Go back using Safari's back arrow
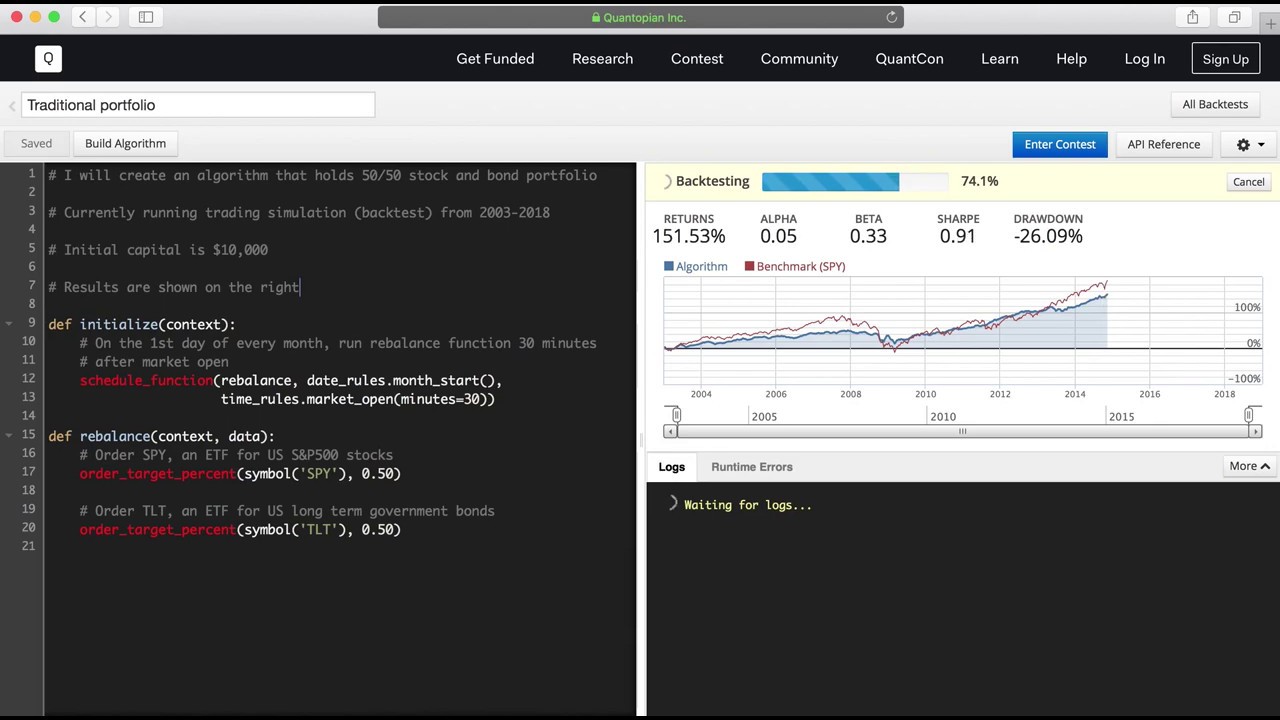The image size is (1280, 720). coord(83,17)
